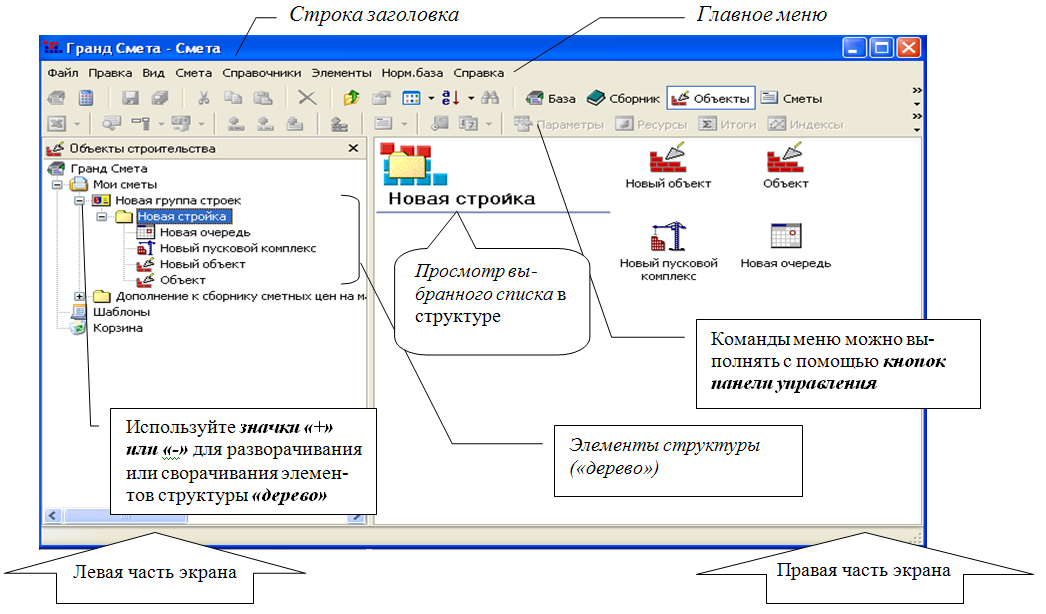The image size is (1046, 614).
Task: Open the view mode dropdown arrow
Action: pos(431,99)
